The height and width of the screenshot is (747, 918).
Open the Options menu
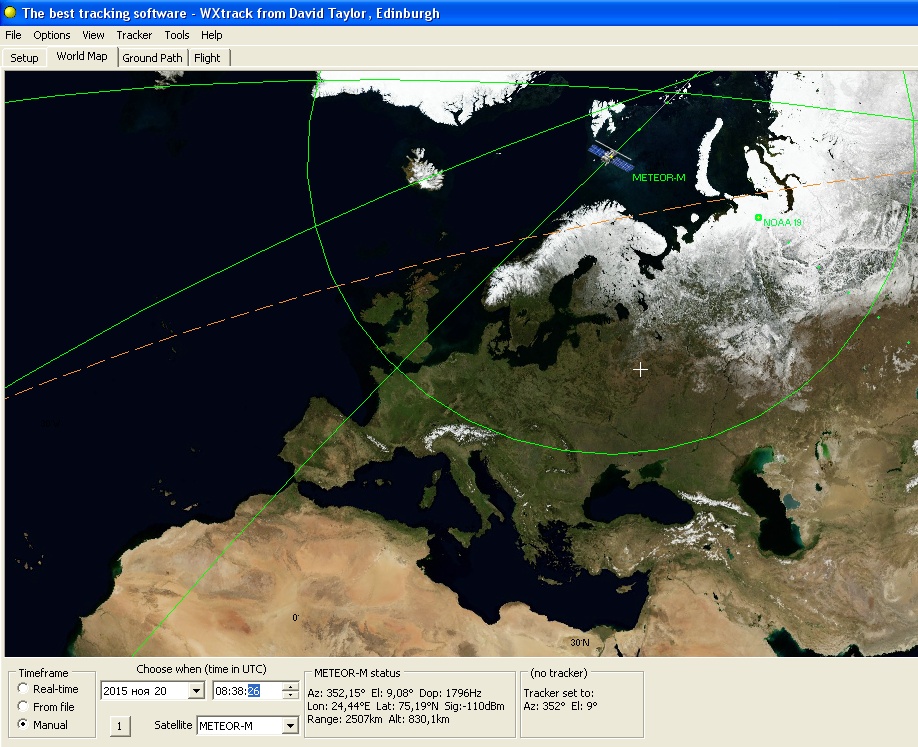pos(52,35)
